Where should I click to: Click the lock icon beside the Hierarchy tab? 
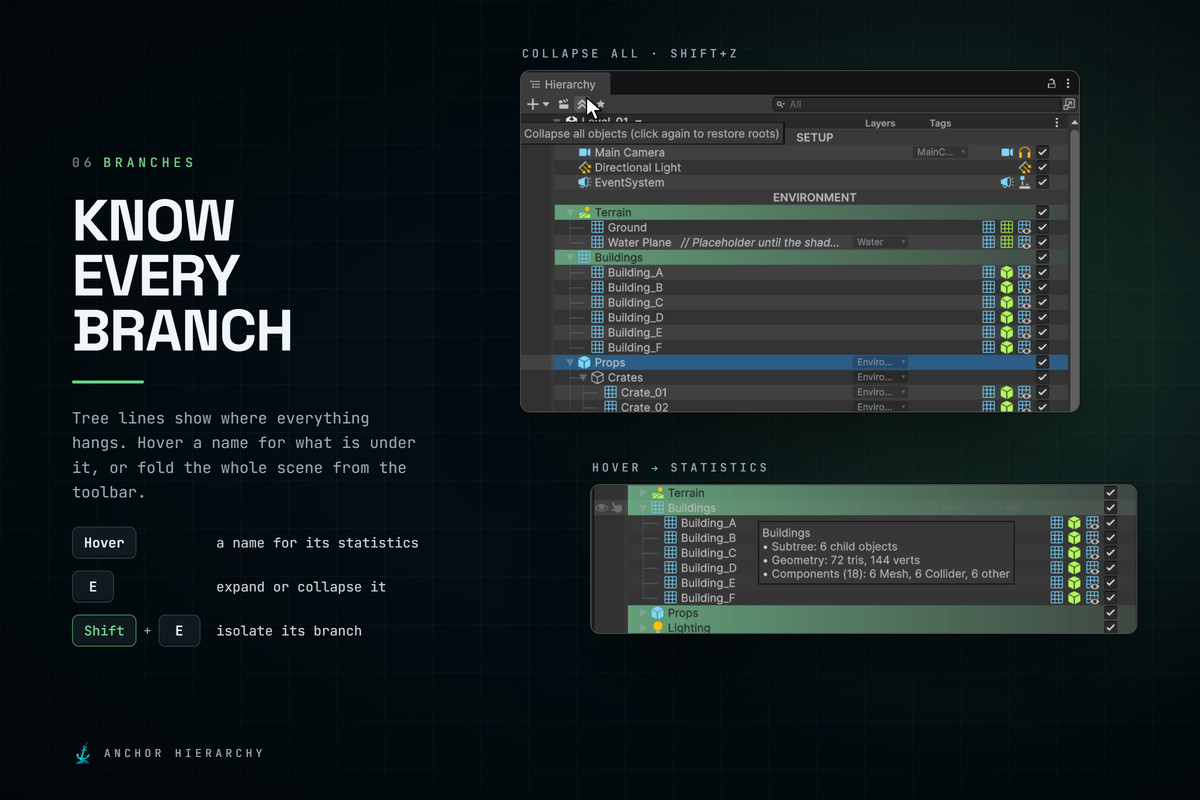click(1051, 85)
